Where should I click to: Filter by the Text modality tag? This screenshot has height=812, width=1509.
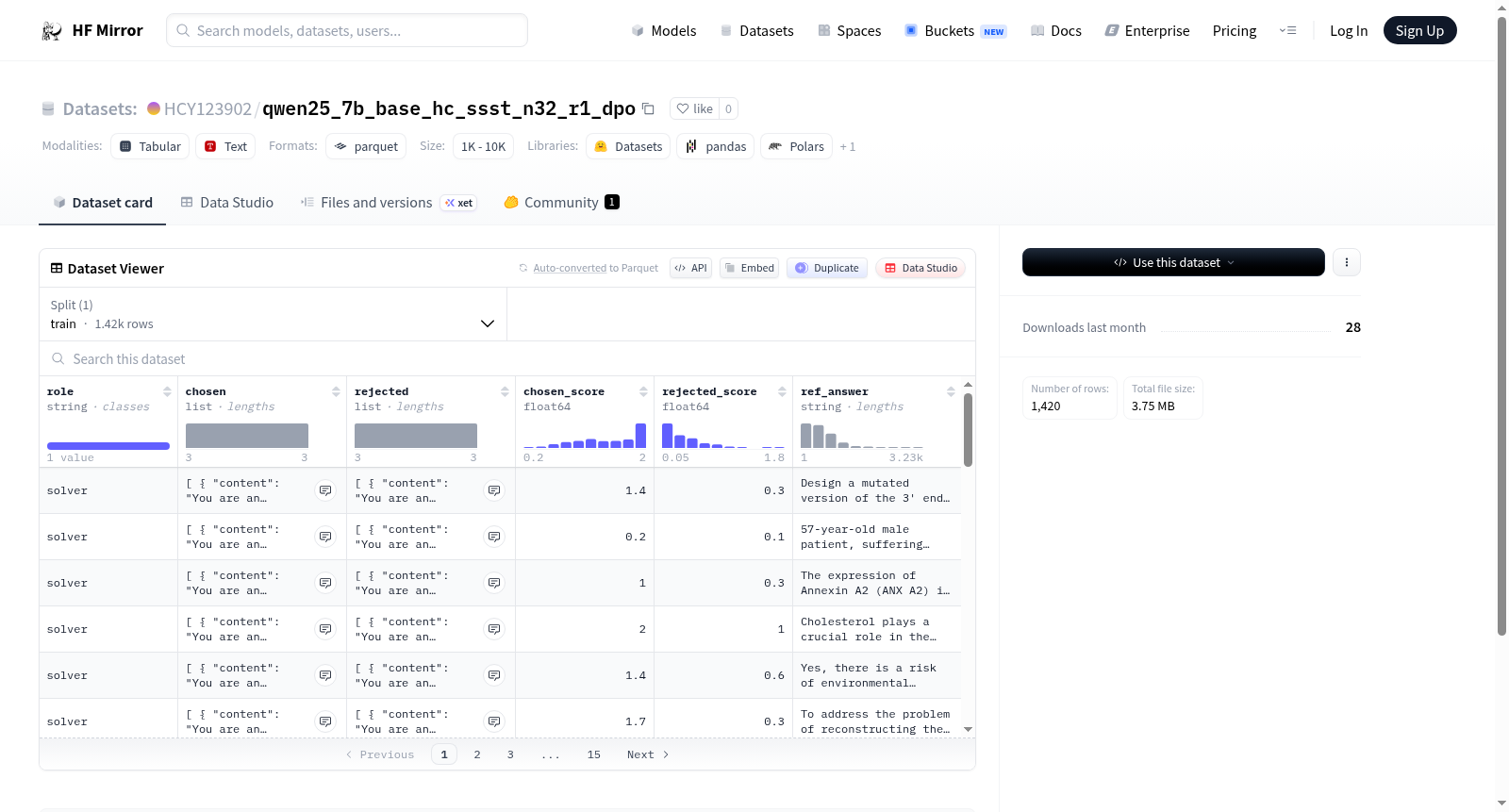(225, 146)
